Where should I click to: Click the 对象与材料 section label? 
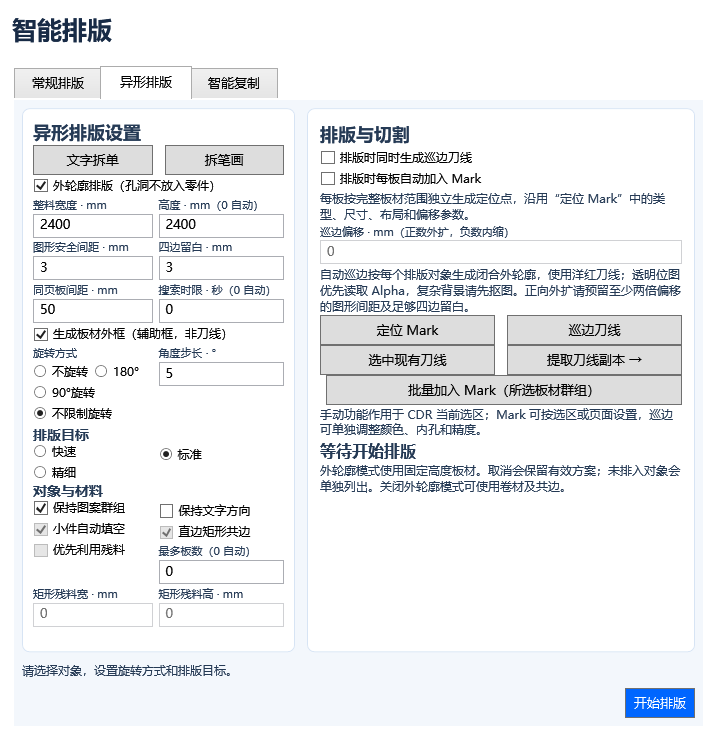(67, 491)
